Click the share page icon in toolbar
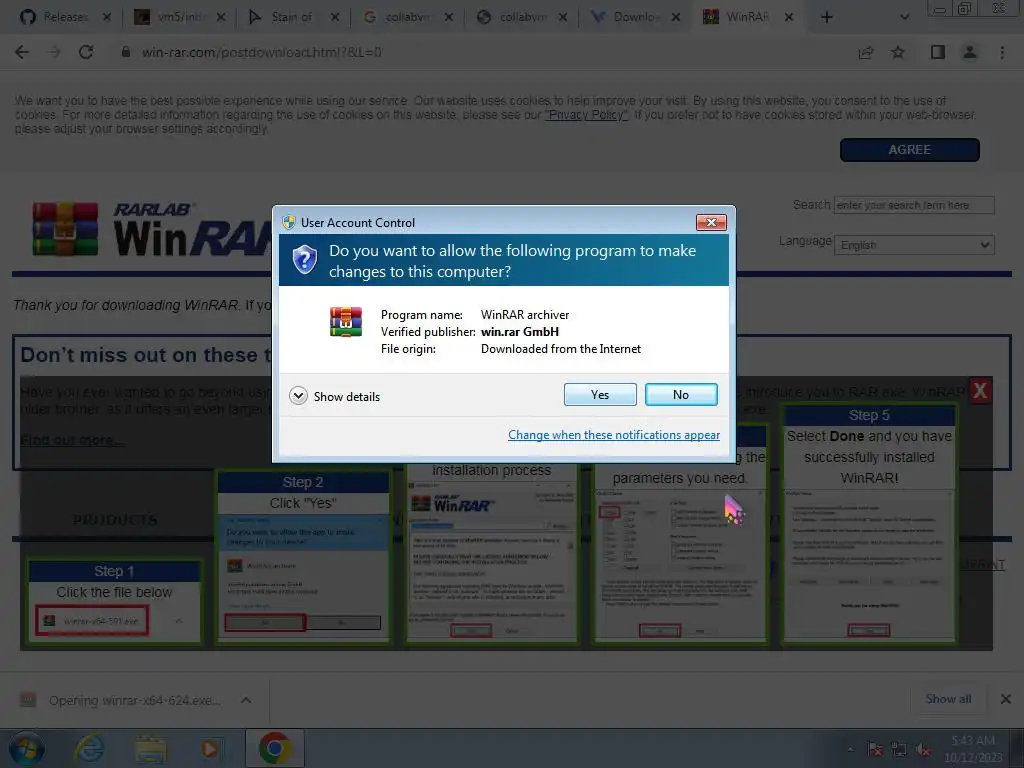The width and height of the screenshot is (1024, 768). click(865, 52)
